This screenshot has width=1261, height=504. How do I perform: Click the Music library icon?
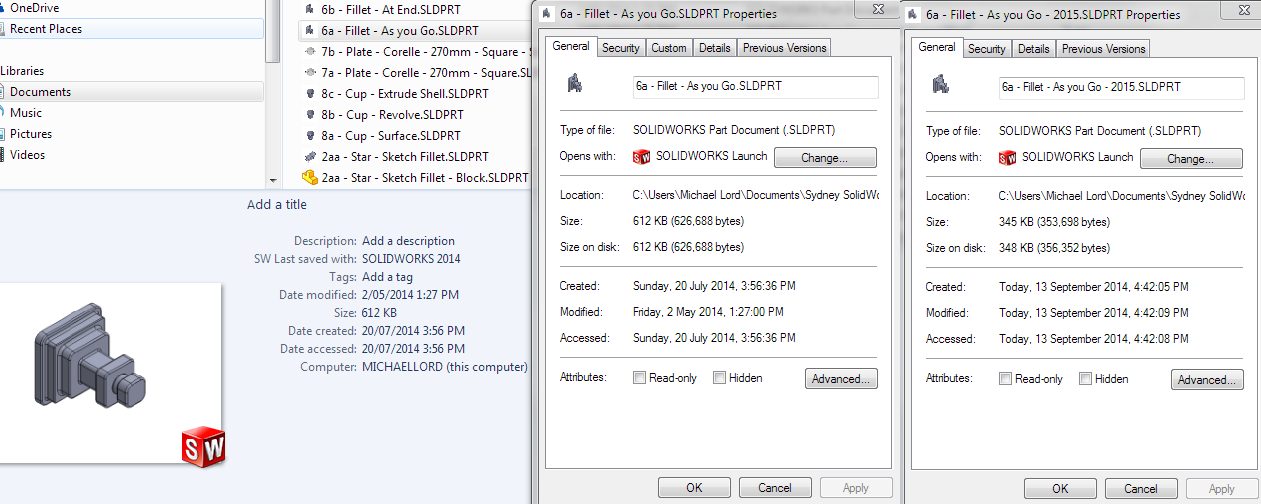click(x=3, y=113)
